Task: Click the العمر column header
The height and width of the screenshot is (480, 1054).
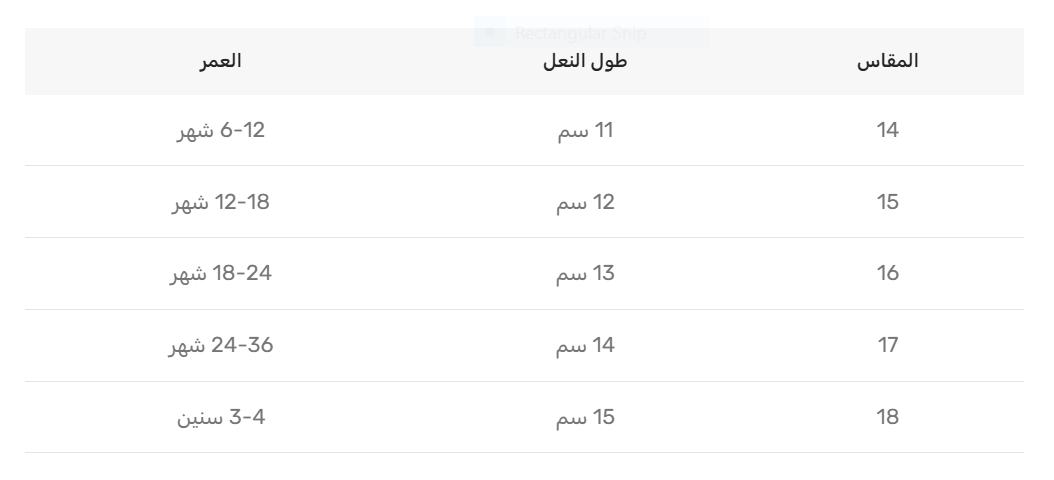Action: pos(220,61)
